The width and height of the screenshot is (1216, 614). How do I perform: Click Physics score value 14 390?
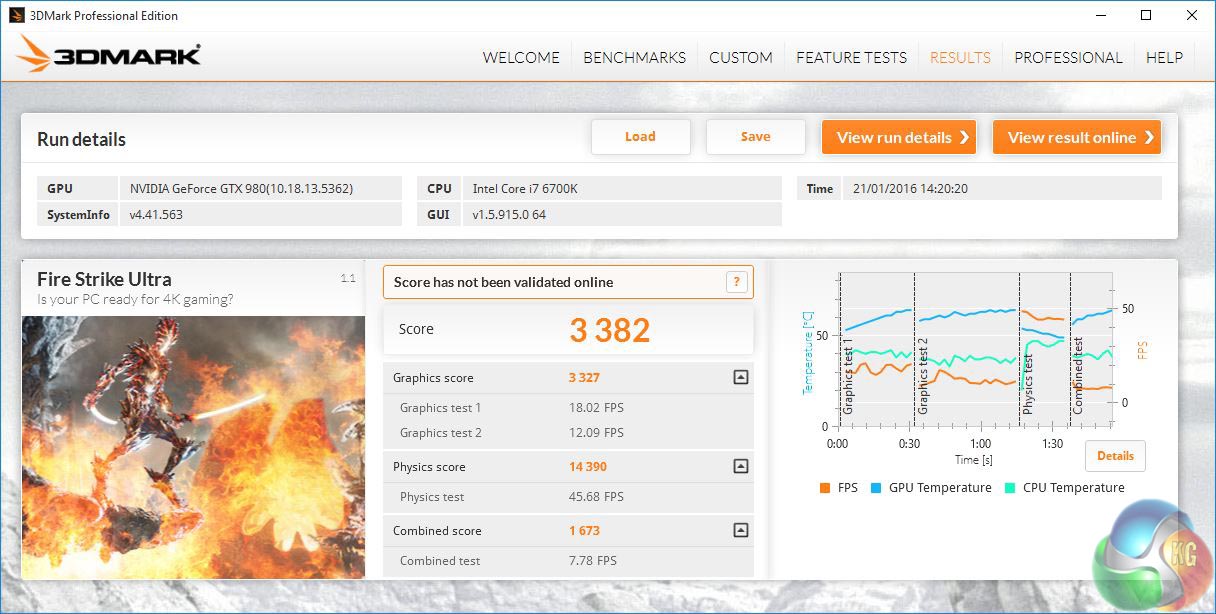588,467
